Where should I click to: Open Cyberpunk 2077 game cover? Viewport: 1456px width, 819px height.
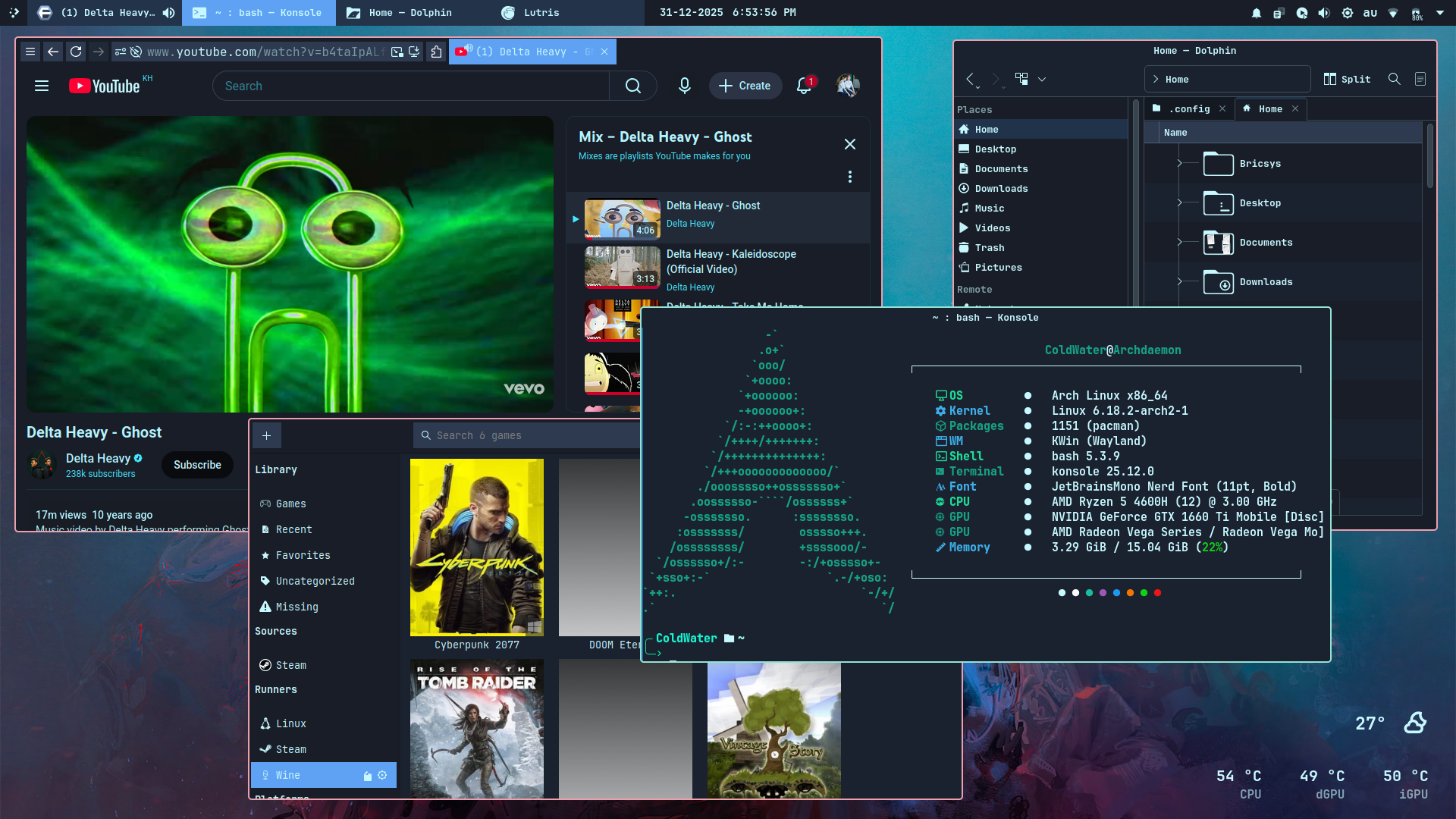pos(476,547)
